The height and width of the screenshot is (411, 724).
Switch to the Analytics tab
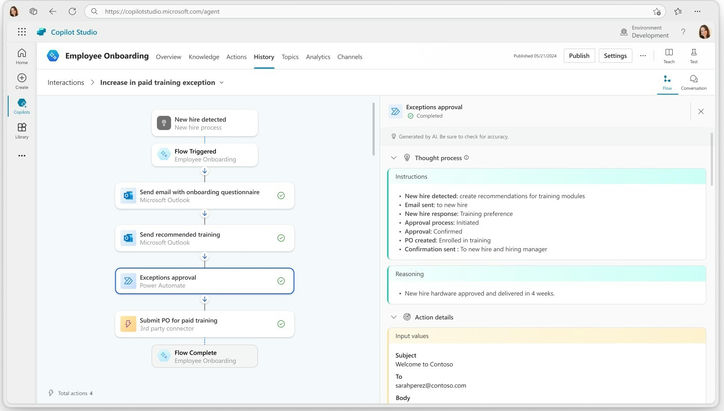pos(318,57)
